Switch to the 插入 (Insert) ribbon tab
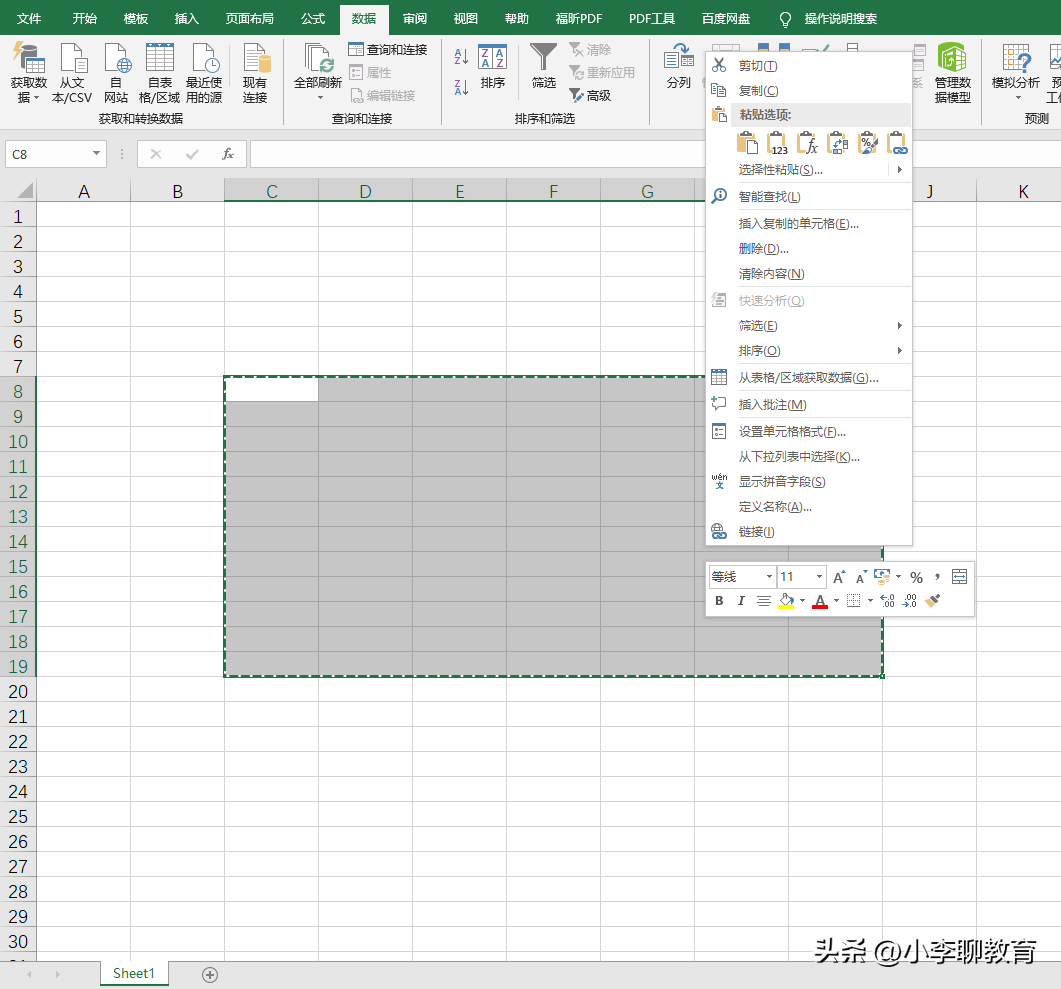 (x=187, y=18)
